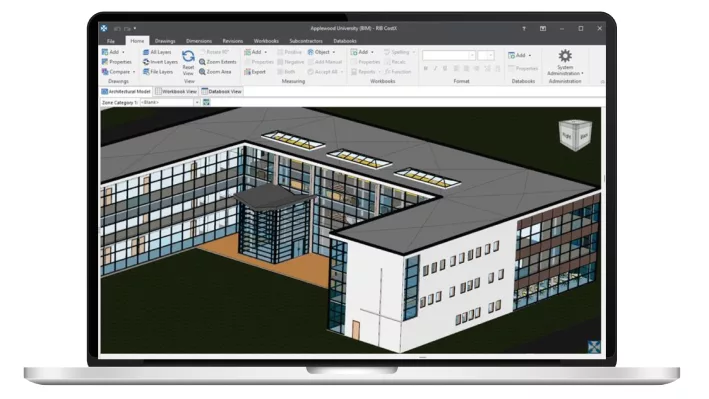The height and width of the screenshot is (399, 709).
Task: Open the Workbooks ribbon tab
Action: pos(266,41)
